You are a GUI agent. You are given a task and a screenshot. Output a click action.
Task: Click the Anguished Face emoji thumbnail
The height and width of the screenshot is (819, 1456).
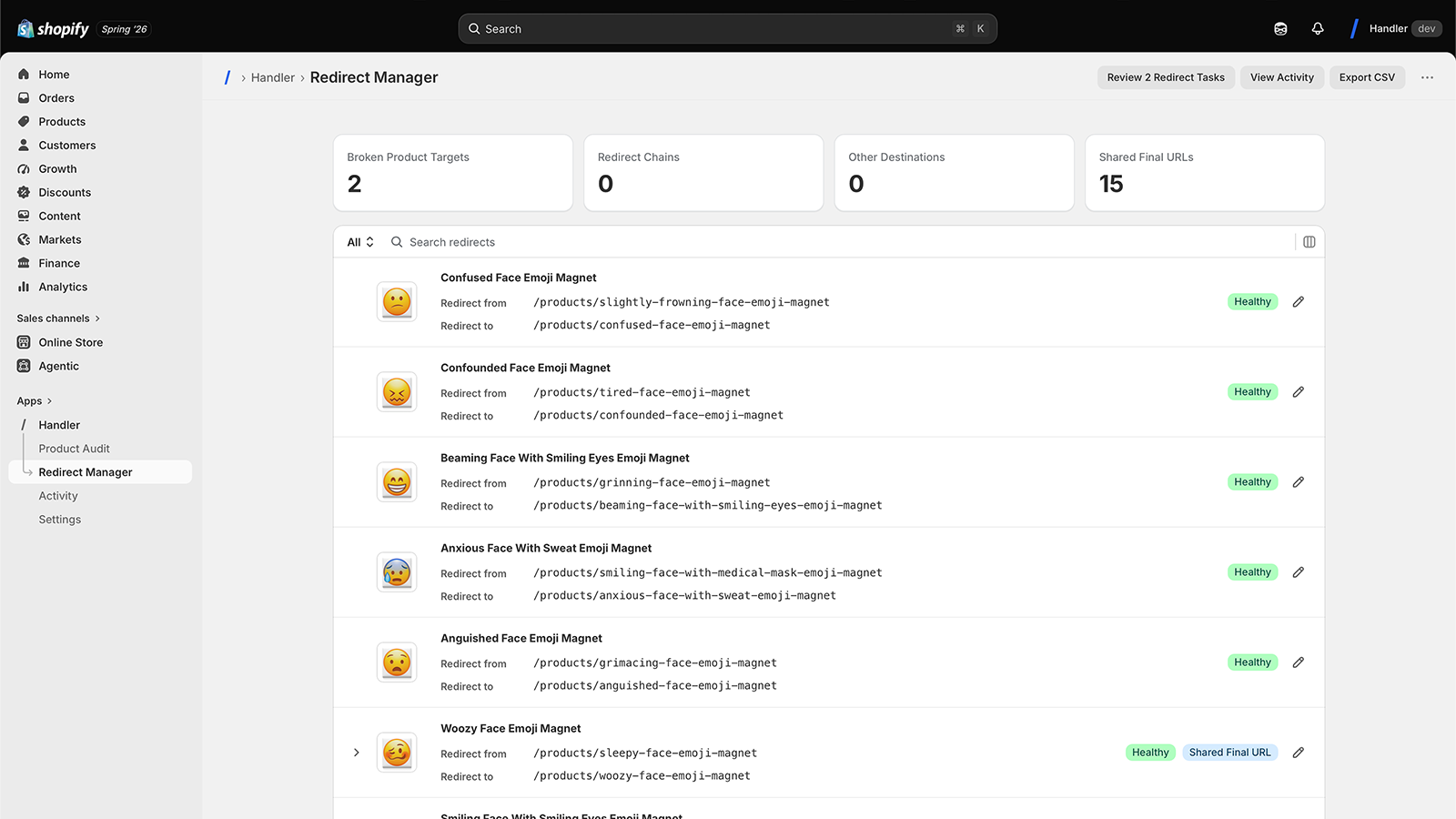[397, 662]
